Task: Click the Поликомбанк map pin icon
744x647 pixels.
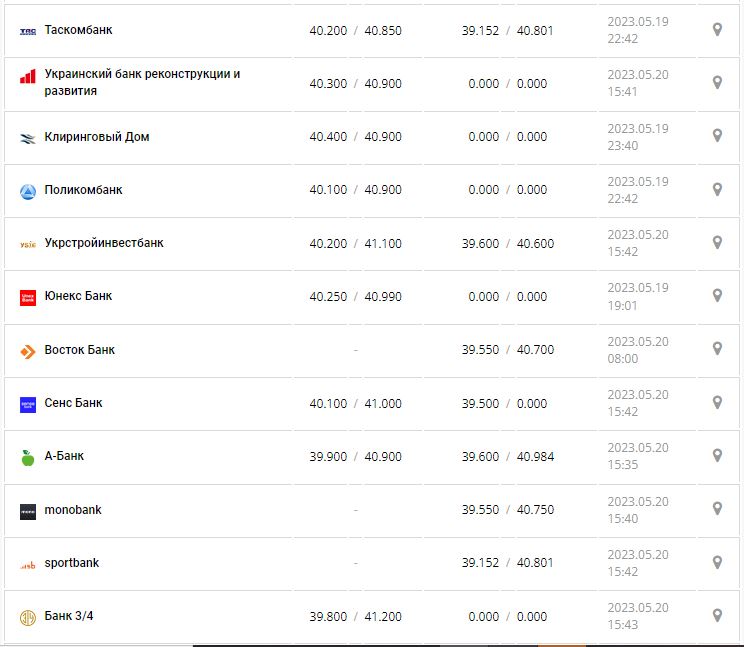Action: [717, 189]
